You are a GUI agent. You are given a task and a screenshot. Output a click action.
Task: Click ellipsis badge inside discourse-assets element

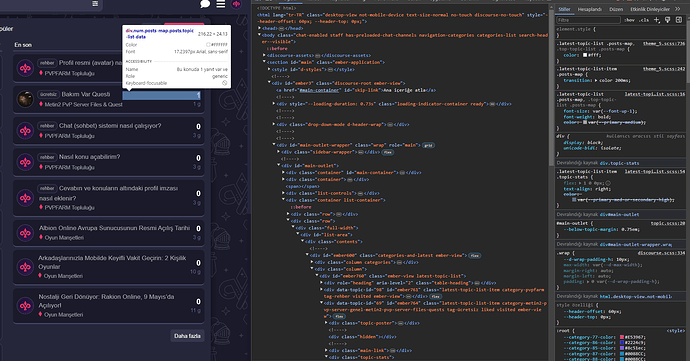pos(318,55)
